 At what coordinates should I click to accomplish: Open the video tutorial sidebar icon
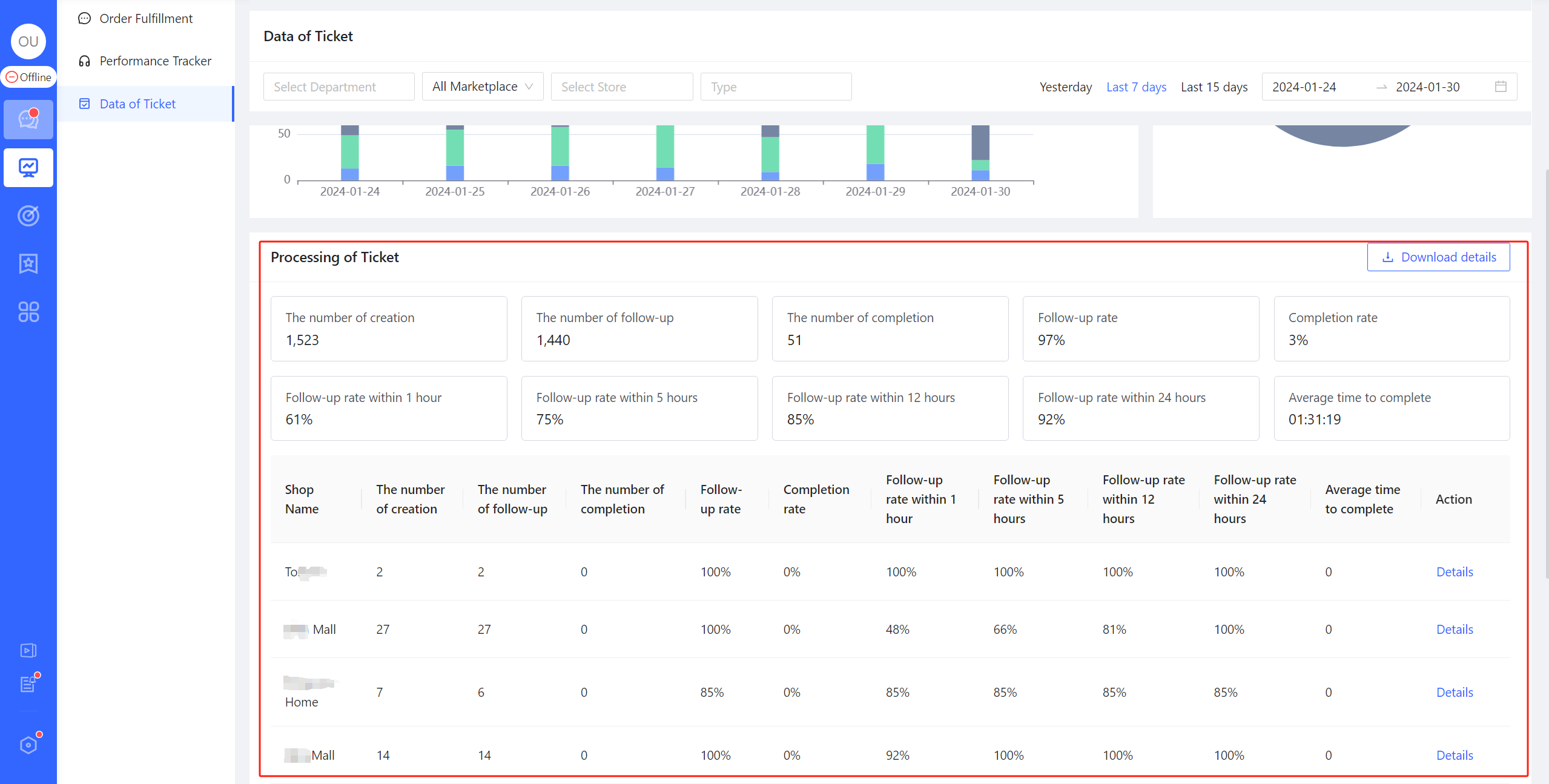[28, 650]
